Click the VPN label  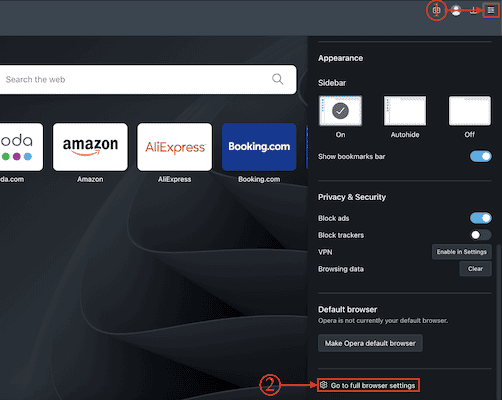click(325, 252)
